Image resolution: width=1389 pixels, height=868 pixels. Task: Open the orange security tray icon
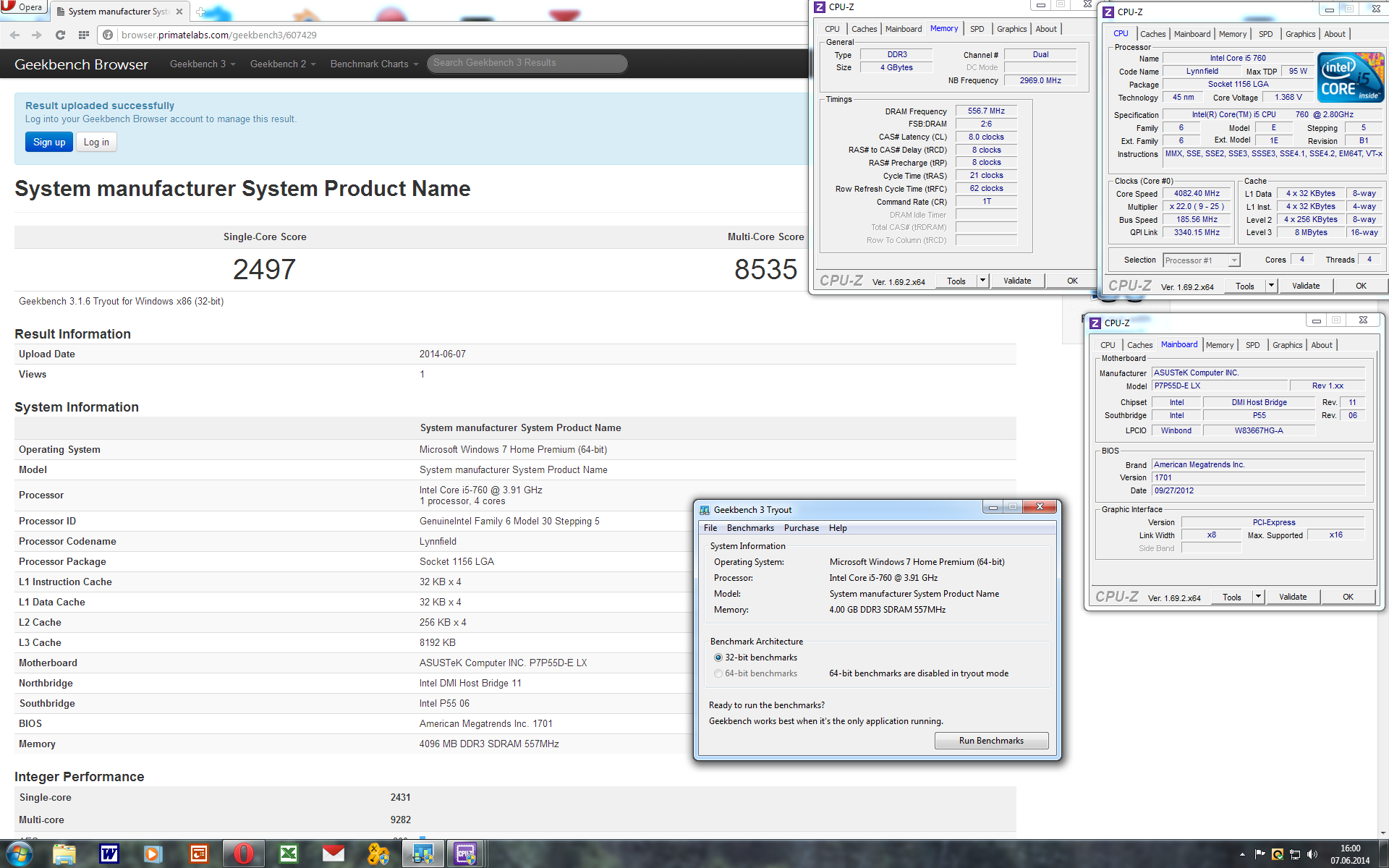(1278, 854)
